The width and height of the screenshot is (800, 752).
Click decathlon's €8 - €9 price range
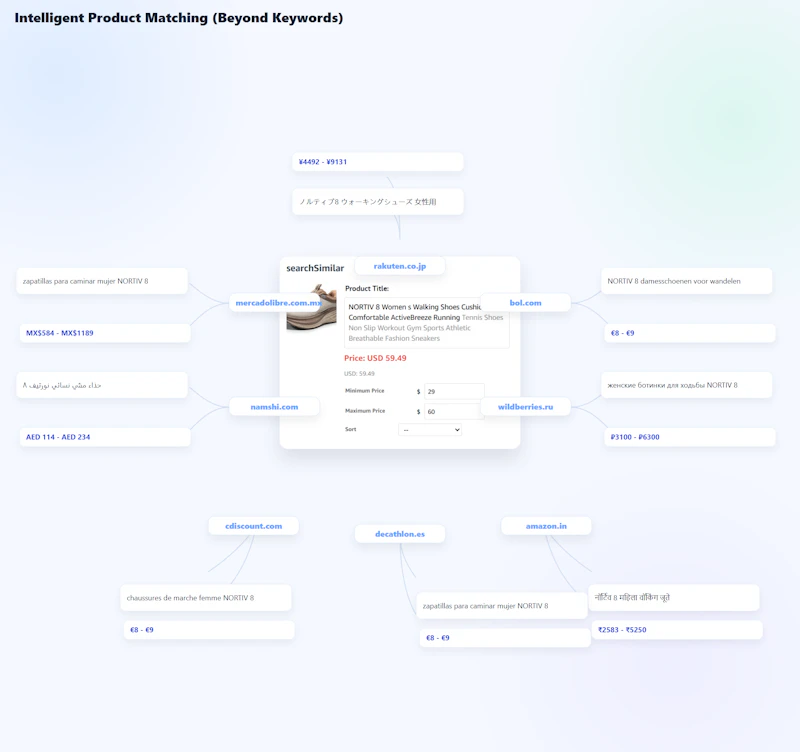coord(505,638)
